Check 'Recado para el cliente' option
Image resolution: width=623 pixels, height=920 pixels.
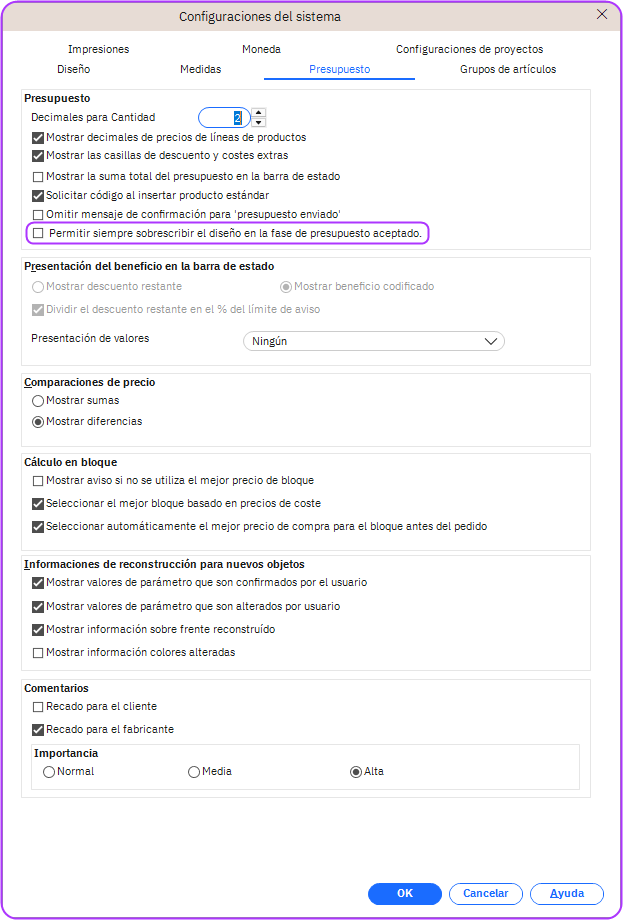39,707
